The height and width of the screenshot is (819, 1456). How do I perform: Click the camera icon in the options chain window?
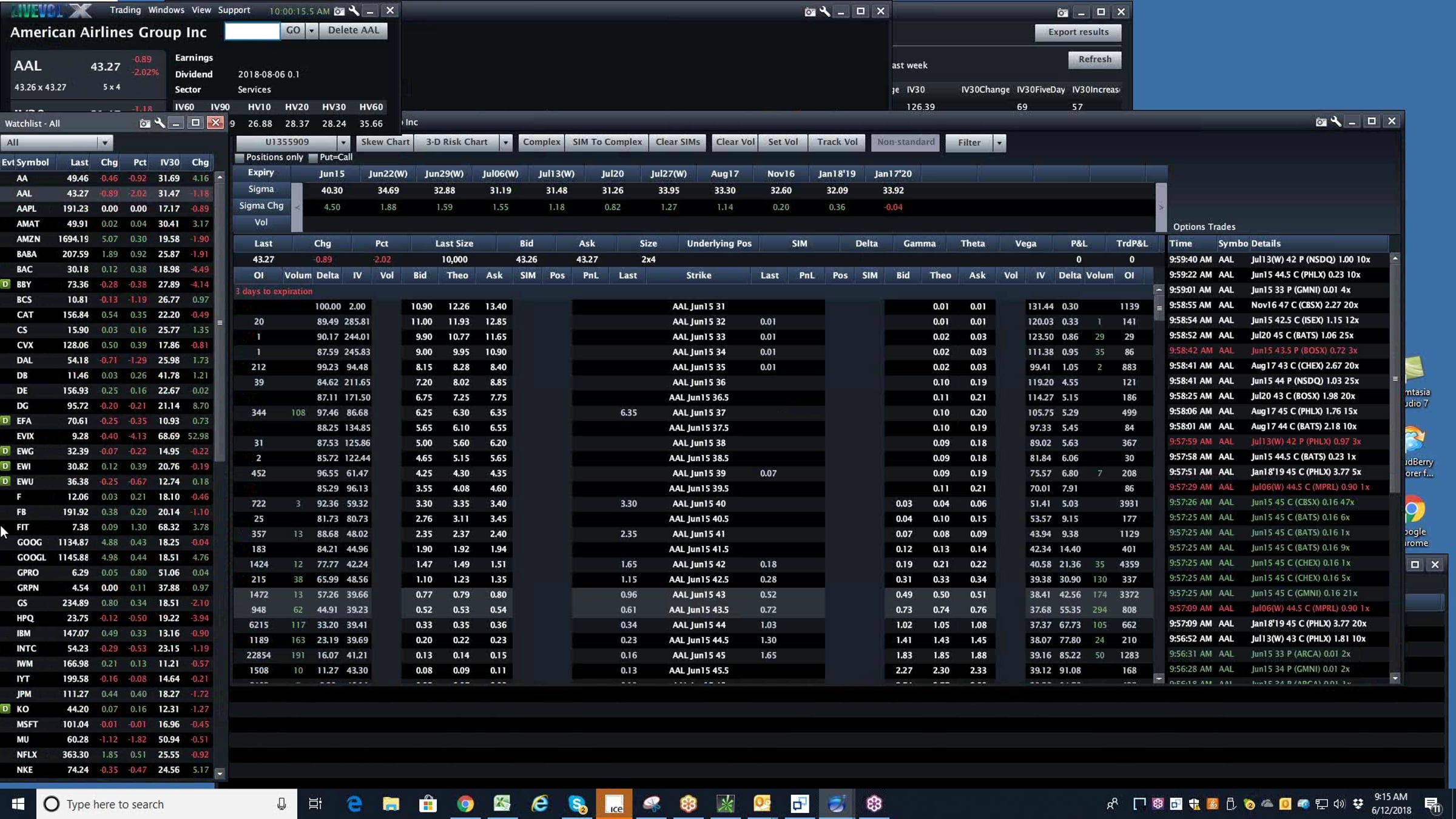1321,122
